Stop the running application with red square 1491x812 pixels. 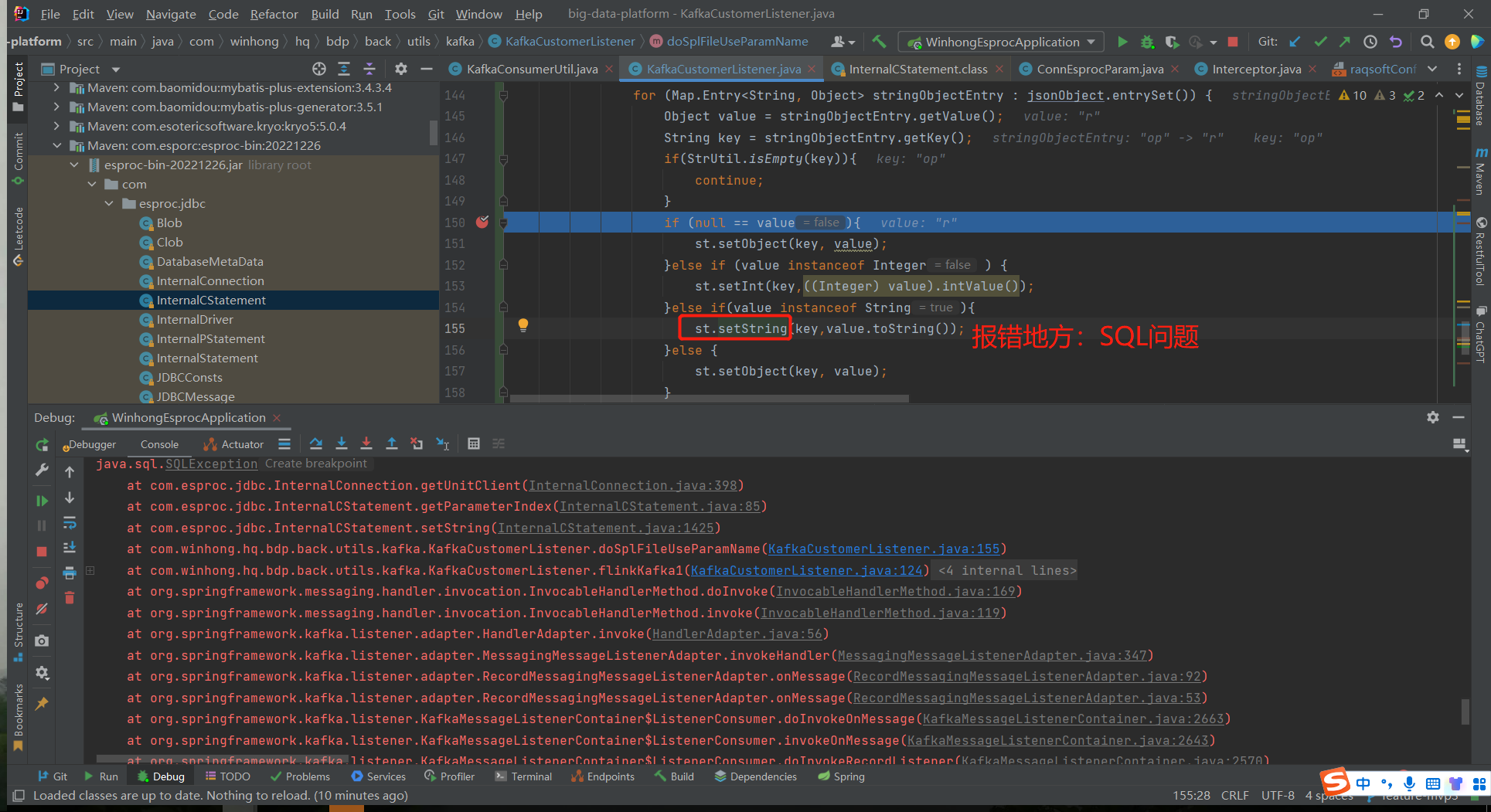pyautogui.click(x=1233, y=42)
